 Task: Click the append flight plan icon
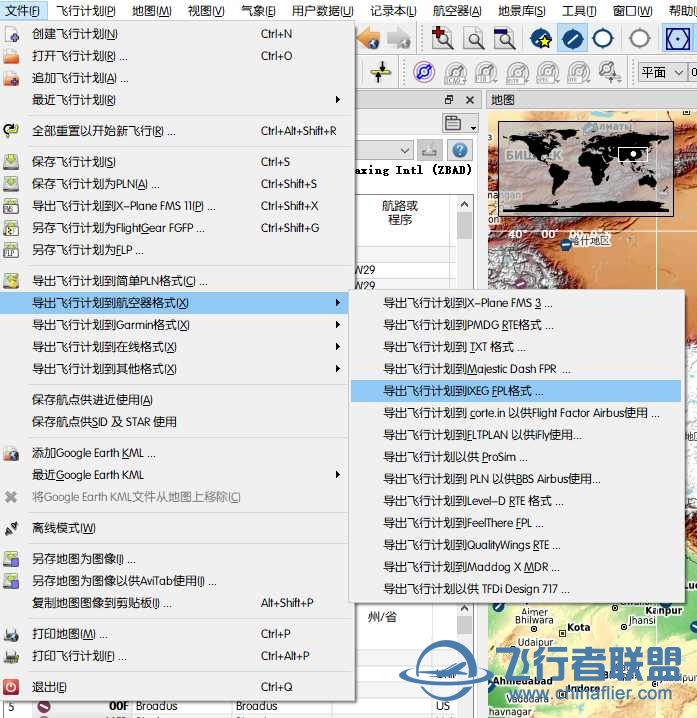point(11,78)
